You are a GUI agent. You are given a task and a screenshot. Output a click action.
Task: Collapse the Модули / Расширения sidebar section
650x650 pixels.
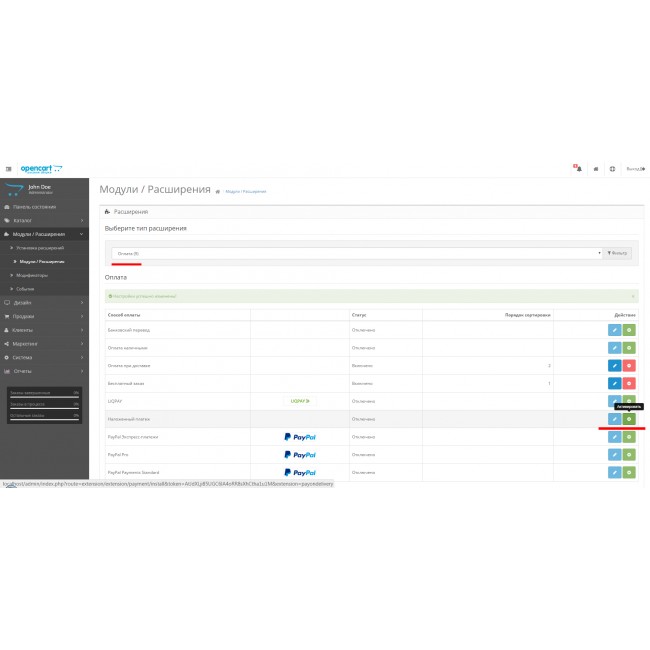pos(45,234)
